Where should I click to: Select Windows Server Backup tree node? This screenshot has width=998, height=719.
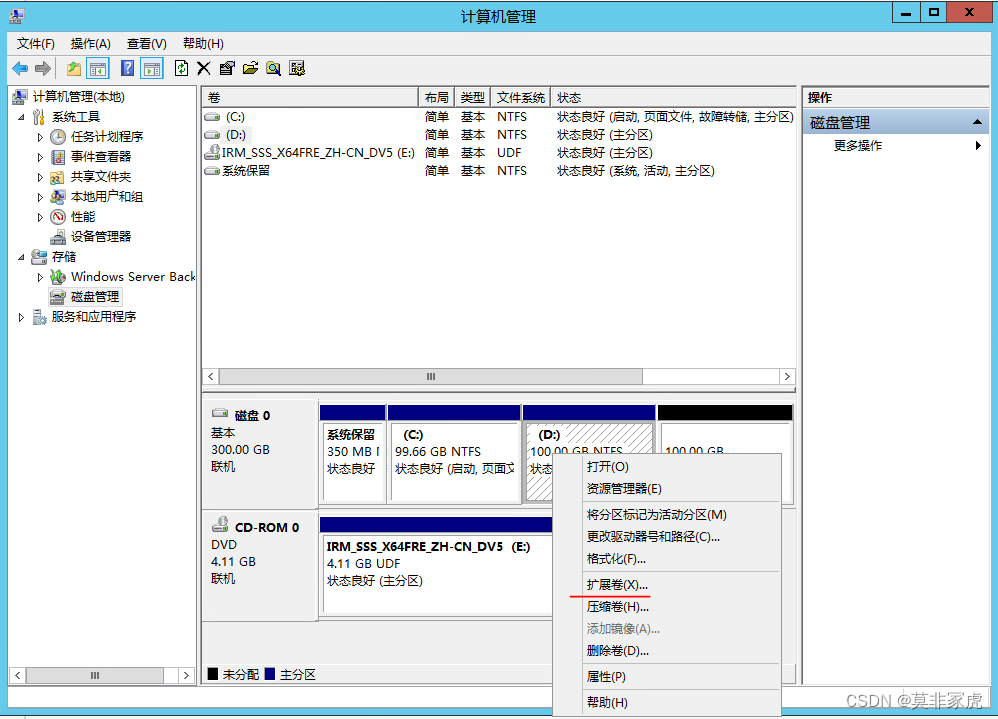(133, 277)
